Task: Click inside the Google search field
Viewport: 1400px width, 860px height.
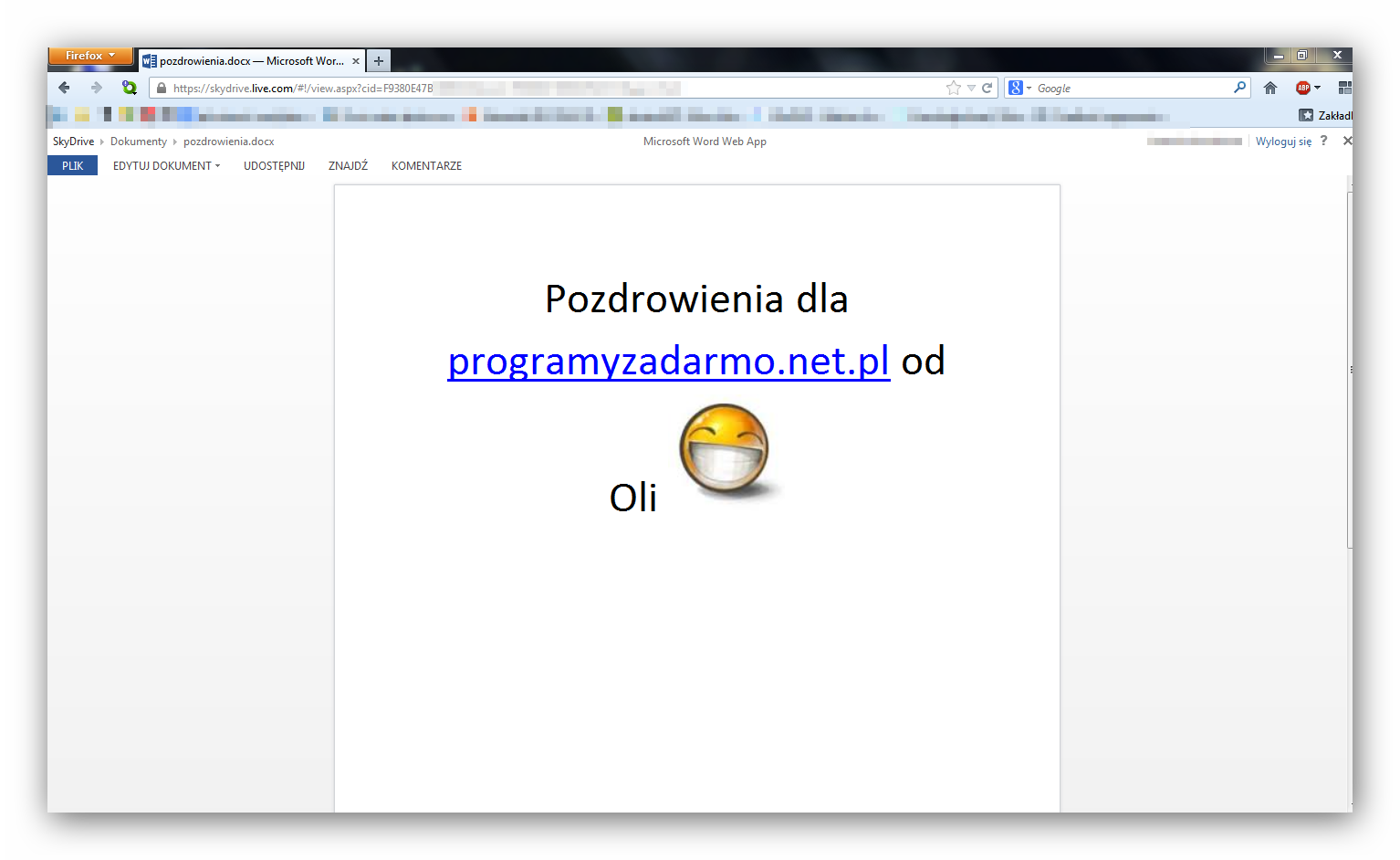Action: (x=1132, y=89)
